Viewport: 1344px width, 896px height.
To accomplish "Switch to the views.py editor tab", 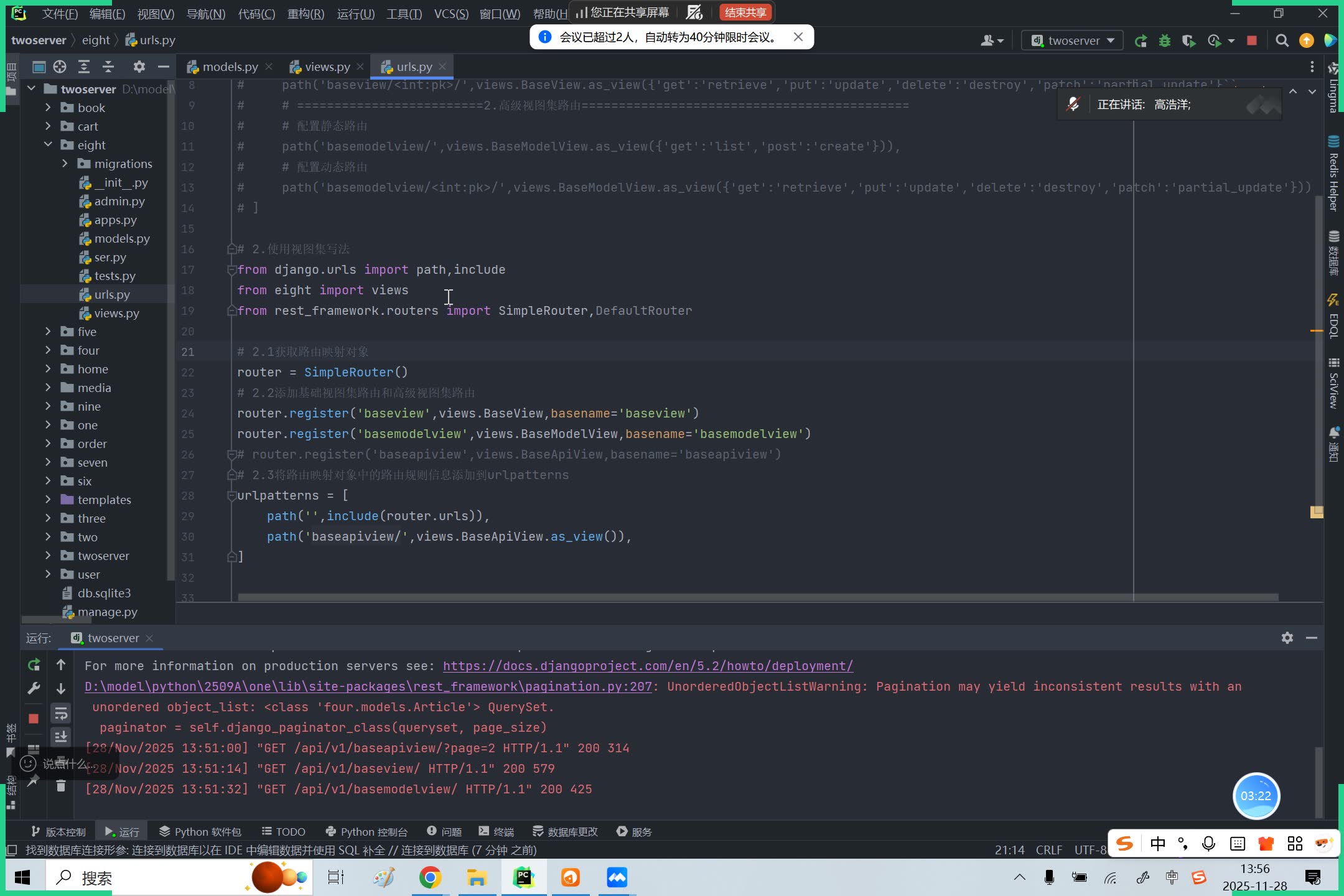I will coord(327,67).
